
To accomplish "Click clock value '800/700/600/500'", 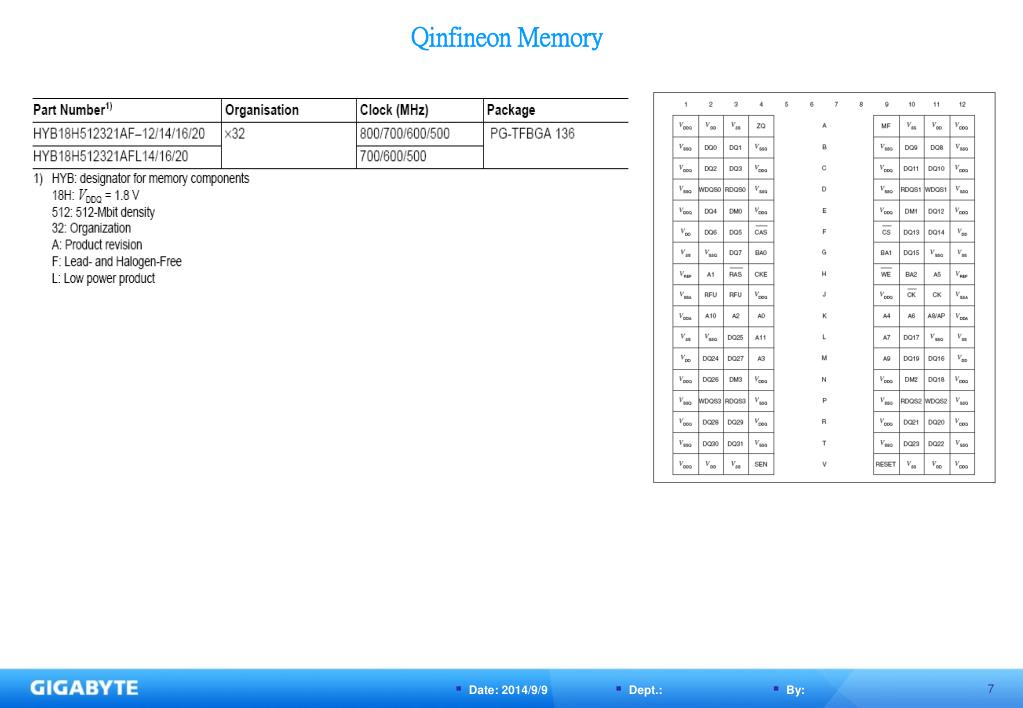I will (x=405, y=134).
